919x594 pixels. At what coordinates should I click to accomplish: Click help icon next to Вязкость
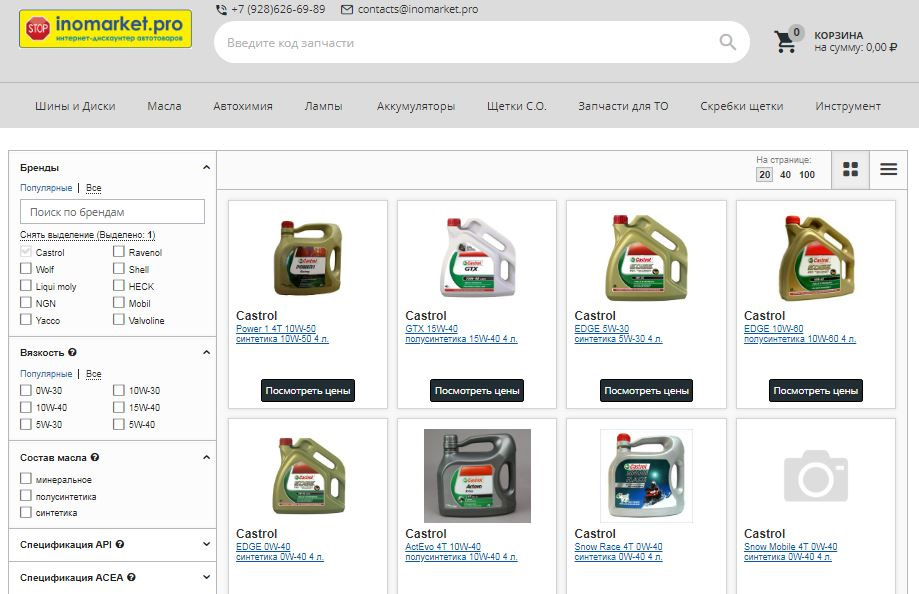(x=72, y=352)
